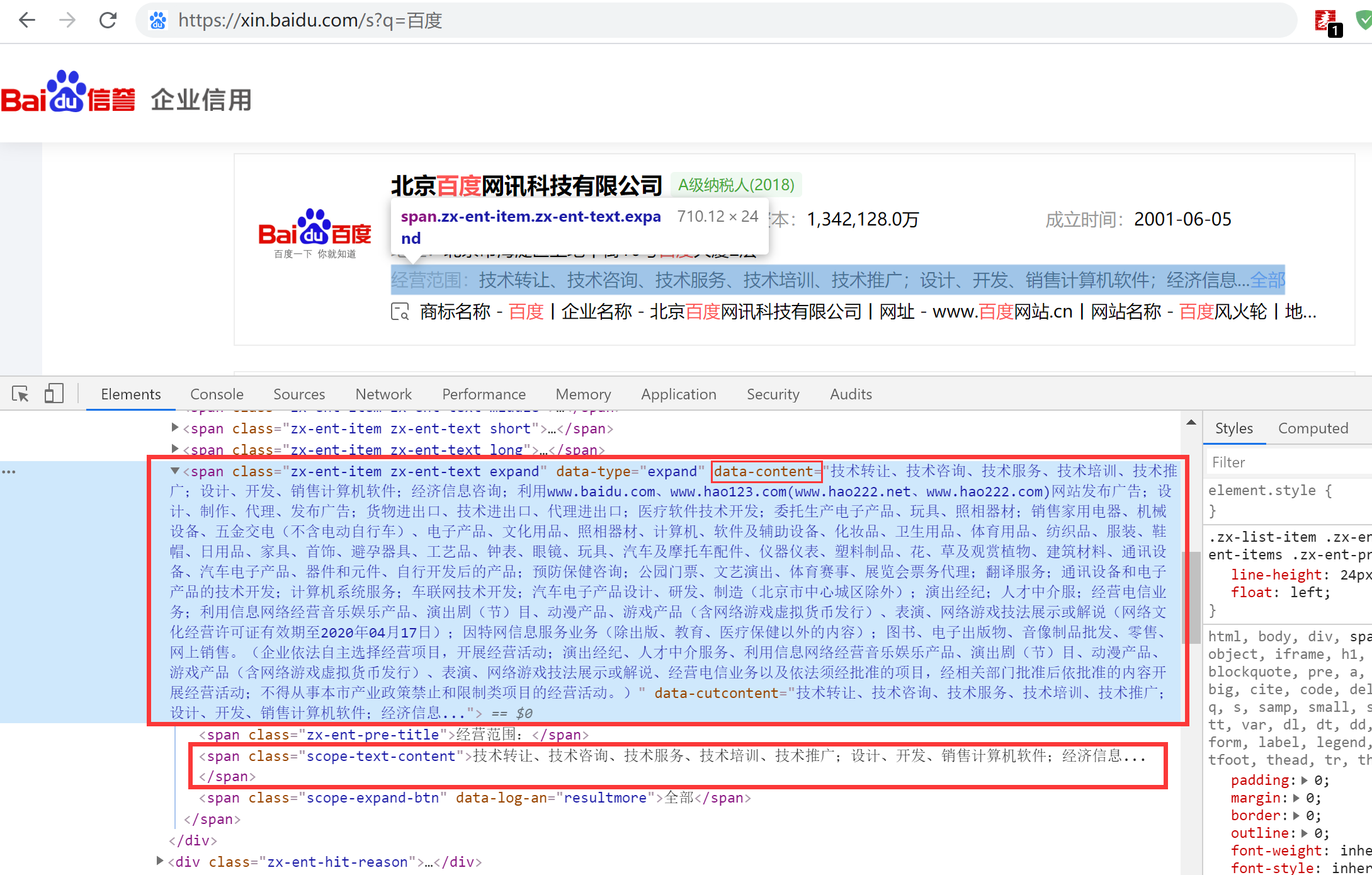This screenshot has height=875, width=1372.
Task: Switch to the Computed pane tab
Action: (1313, 428)
